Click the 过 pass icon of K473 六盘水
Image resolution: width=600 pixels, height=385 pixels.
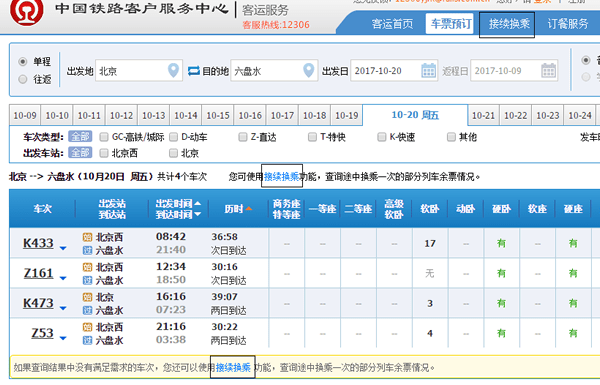click(x=88, y=310)
